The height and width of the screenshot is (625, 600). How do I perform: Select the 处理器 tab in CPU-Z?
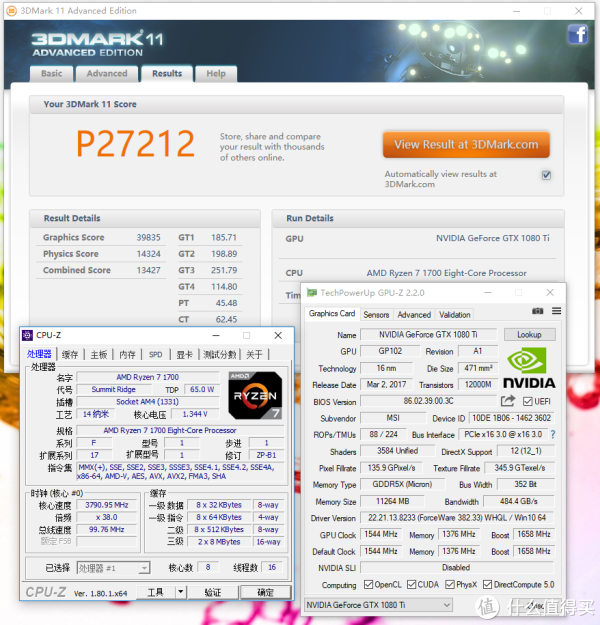[x=39, y=354]
